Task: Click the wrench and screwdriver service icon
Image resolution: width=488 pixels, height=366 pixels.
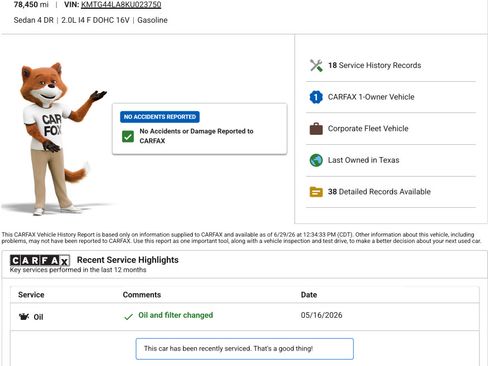Action: 316,65
